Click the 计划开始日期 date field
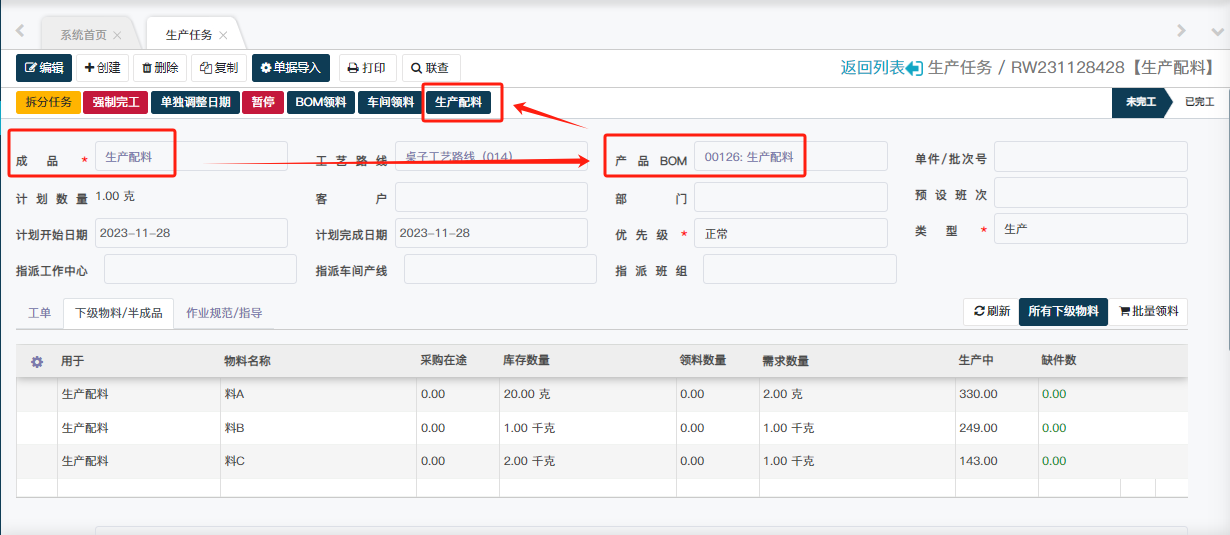Screen dimensions: 1230x535 coord(191,233)
